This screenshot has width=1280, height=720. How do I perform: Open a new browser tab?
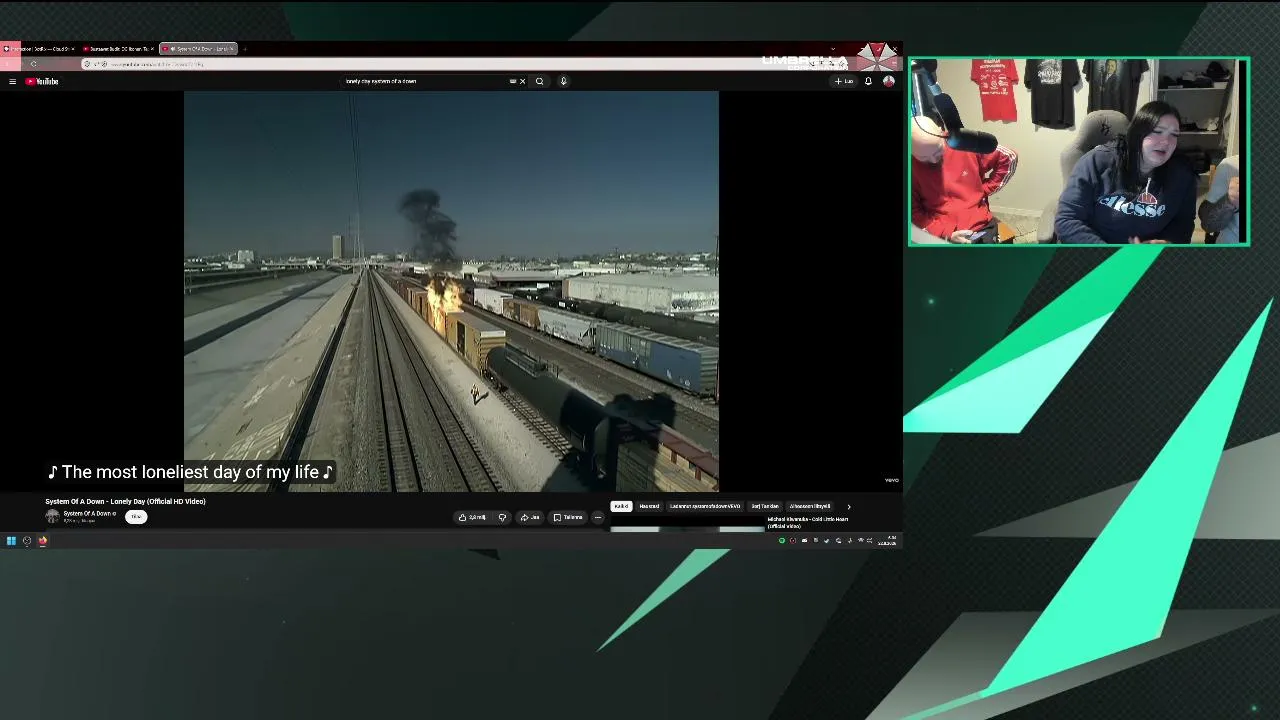[x=245, y=48]
